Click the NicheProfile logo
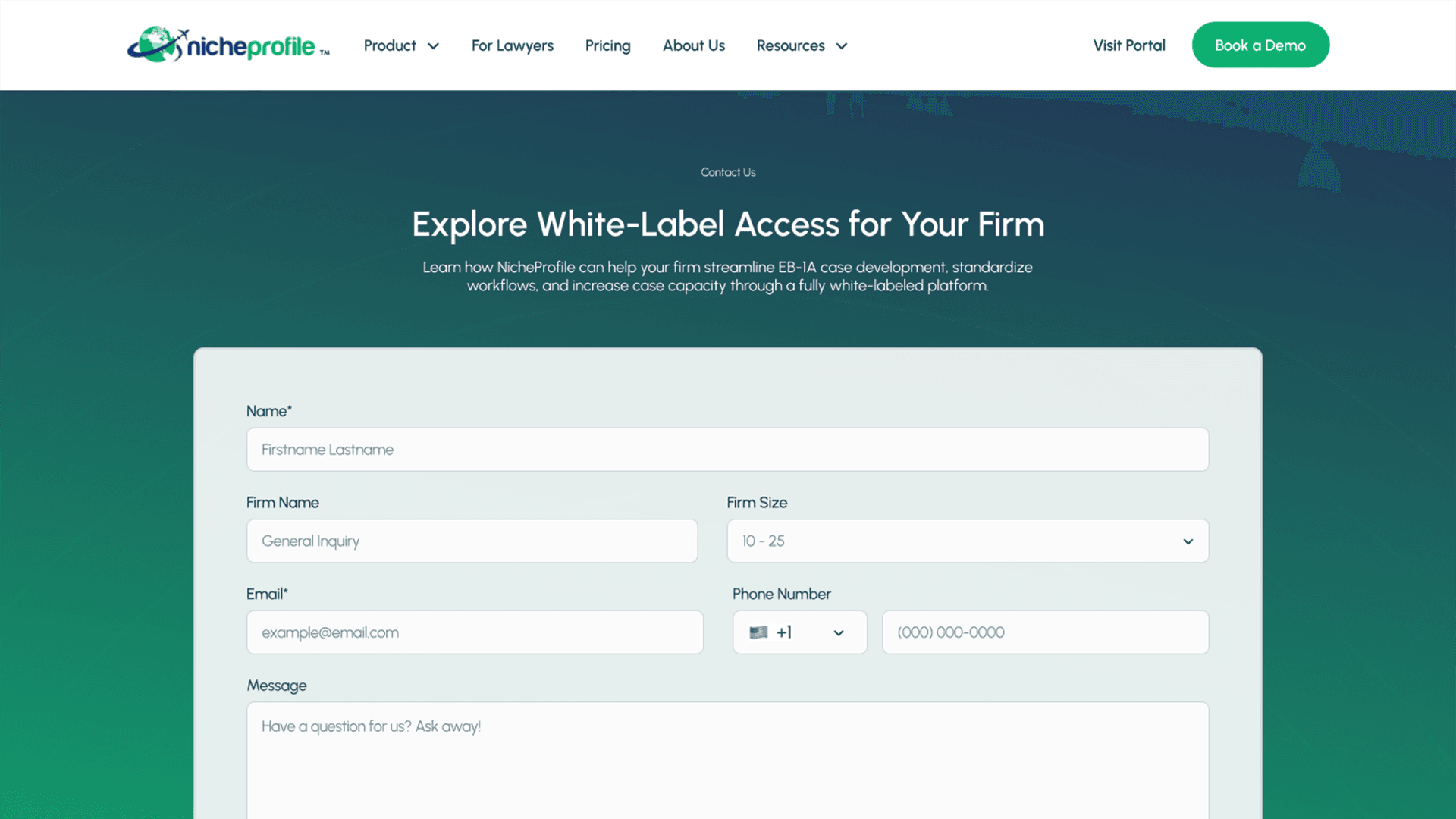1456x819 pixels. click(x=228, y=45)
